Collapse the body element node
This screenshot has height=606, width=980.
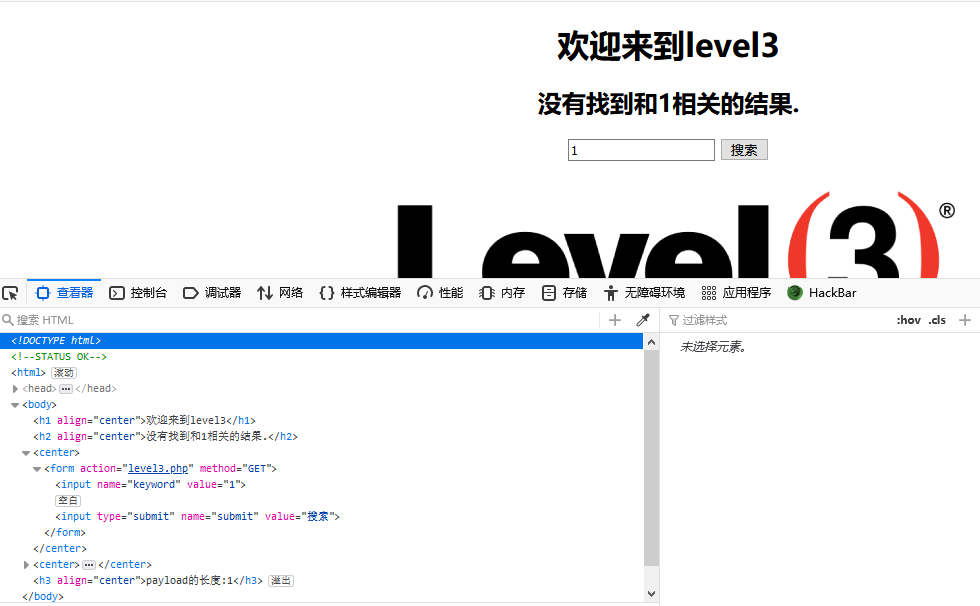coord(16,405)
